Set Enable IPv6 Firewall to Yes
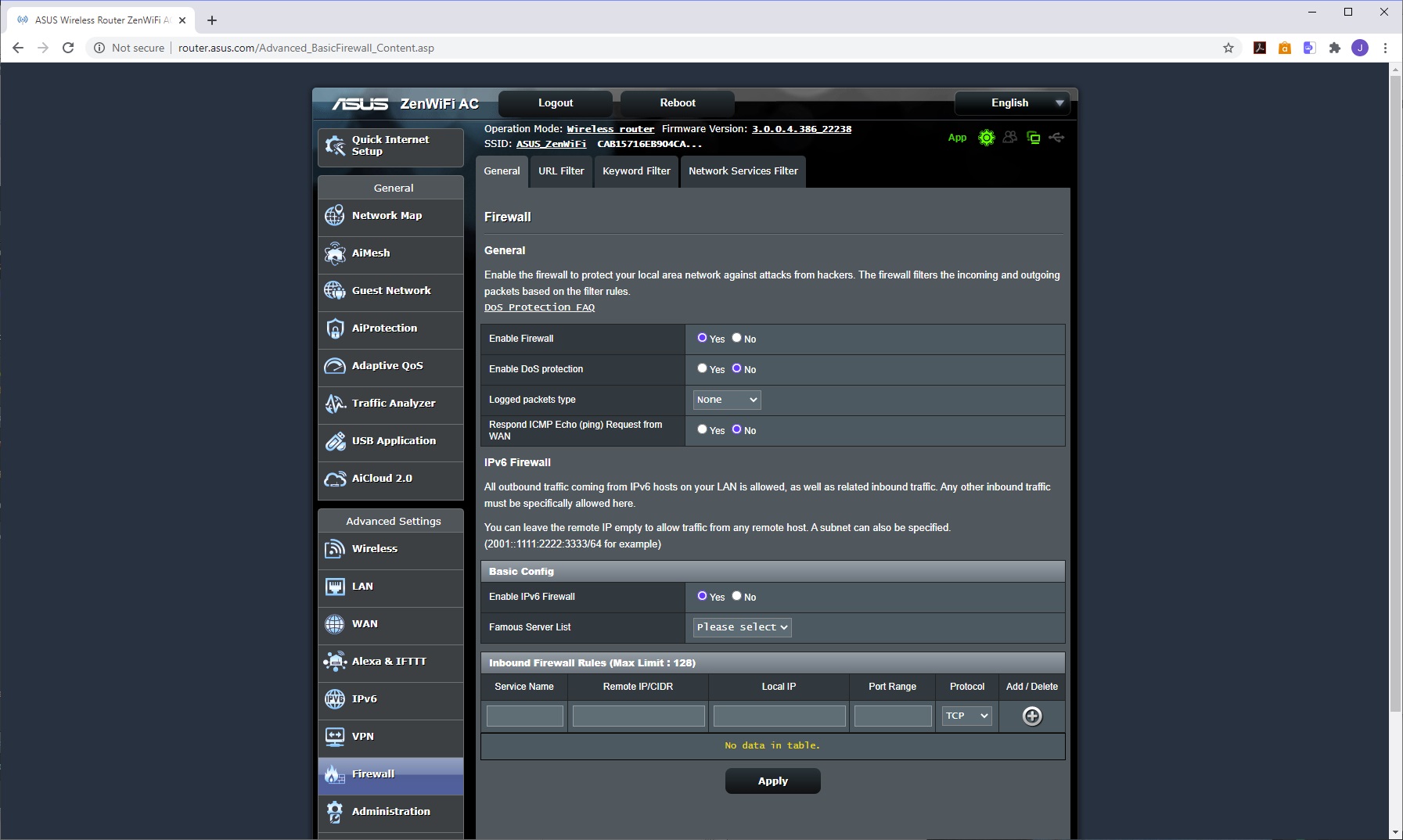Image resolution: width=1403 pixels, height=840 pixels. coord(702,596)
